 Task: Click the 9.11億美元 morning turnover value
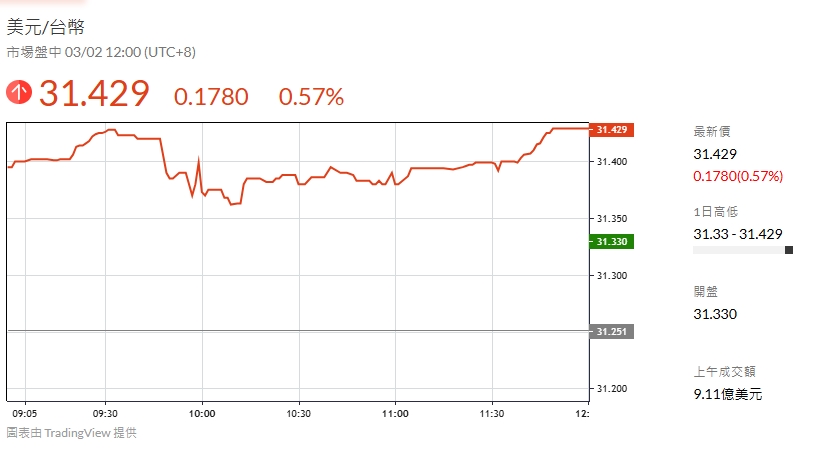pos(728,394)
